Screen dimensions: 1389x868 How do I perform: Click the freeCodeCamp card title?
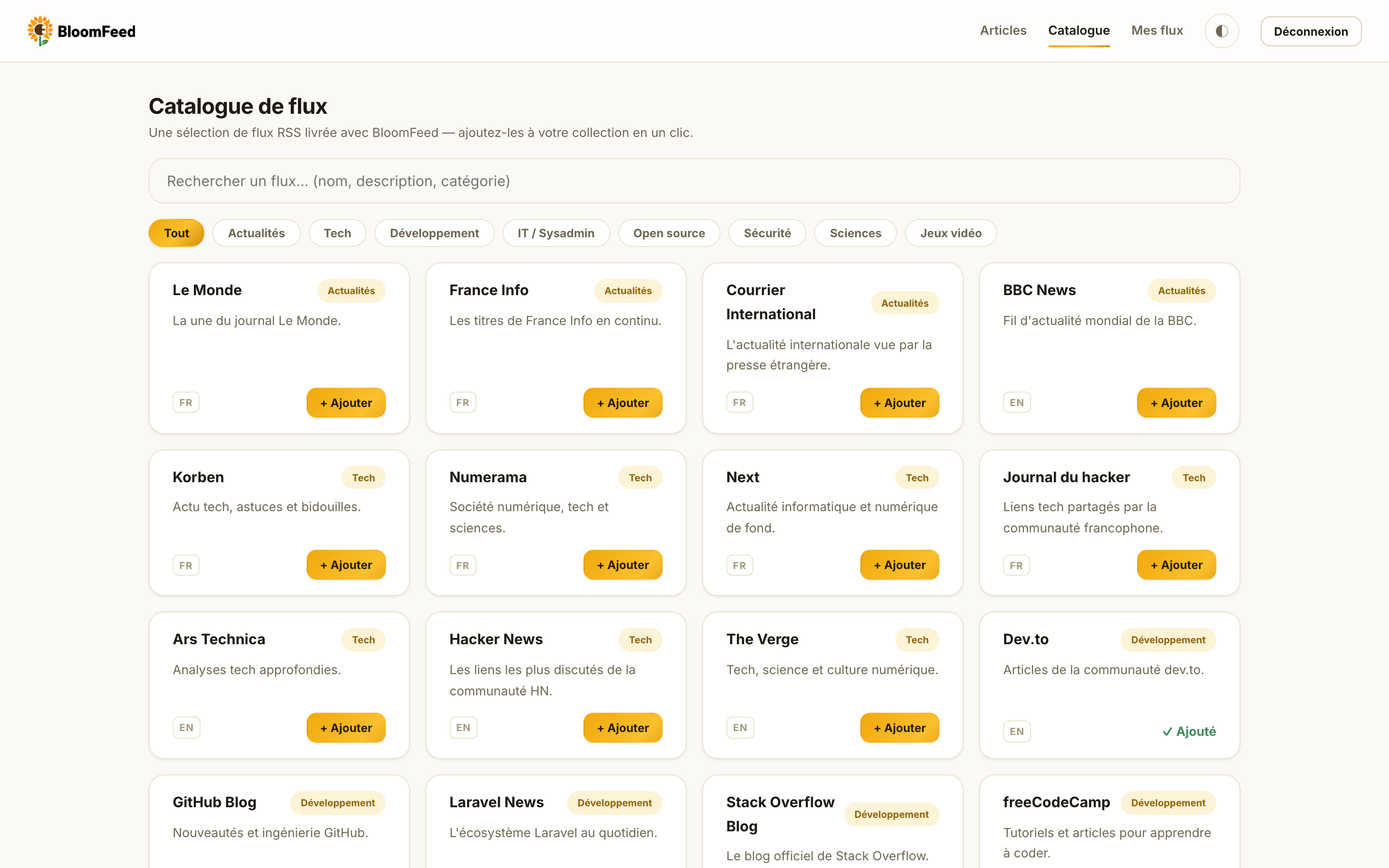pos(1056,802)
